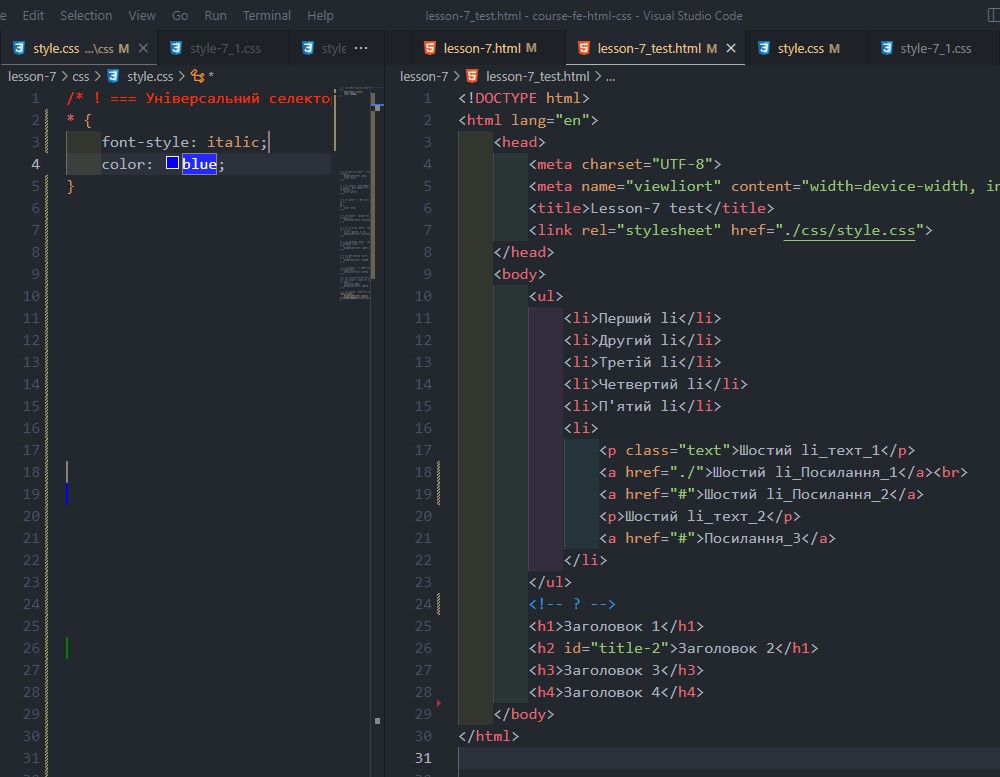Click the Універсальний селектор comment
Viewport: 1000px width, 777px height.
coord(199,98)
